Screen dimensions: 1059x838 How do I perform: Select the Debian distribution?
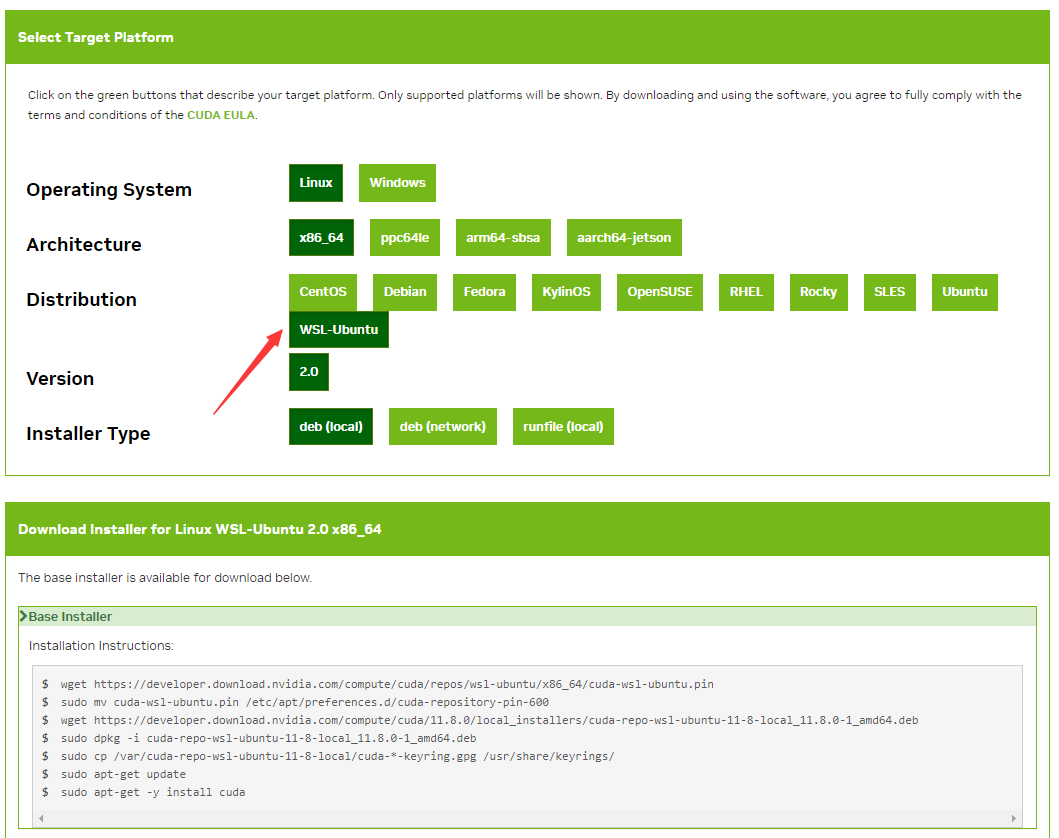point(405,292)
